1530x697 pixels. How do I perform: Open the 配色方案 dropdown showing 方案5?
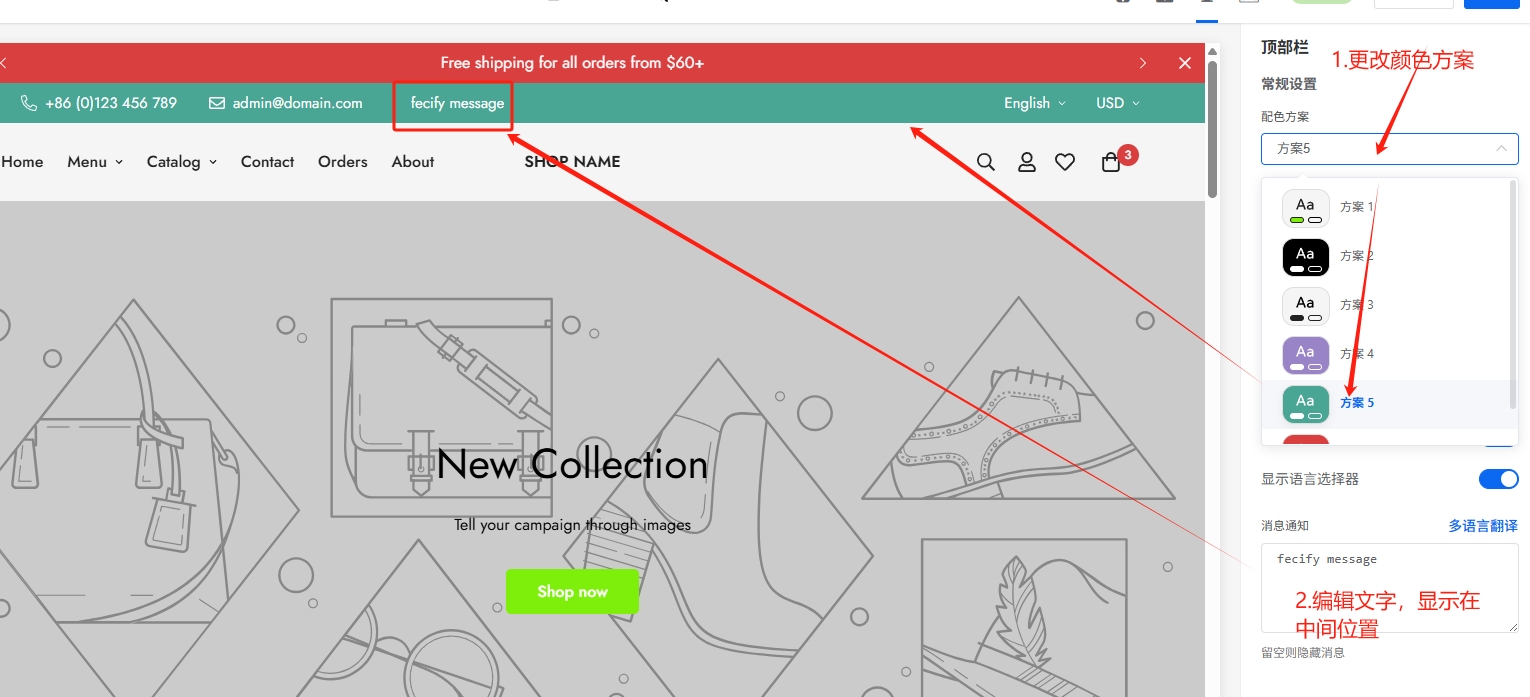[1389, 149]
